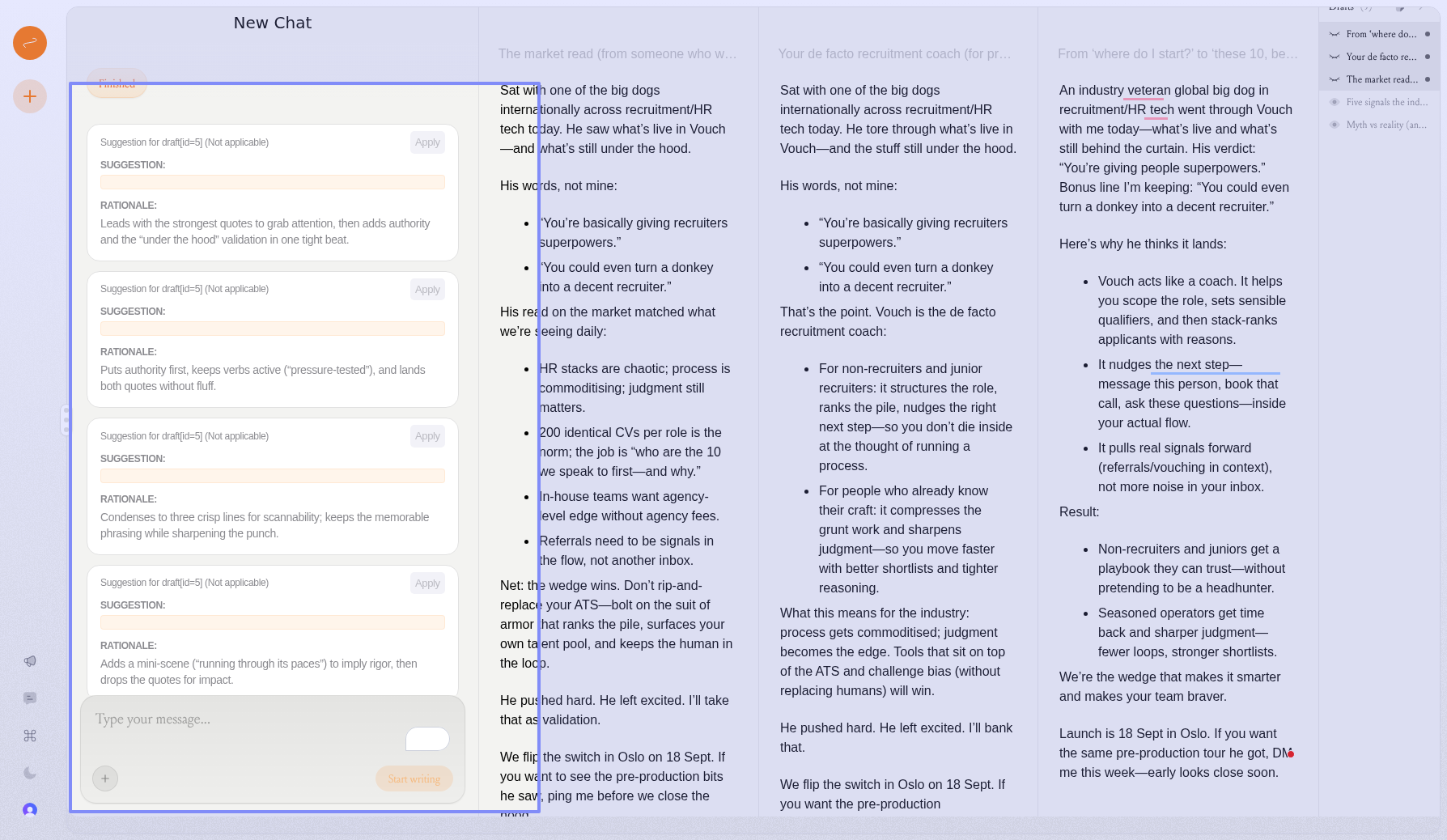The image size is (1447, 840).
Task: Select 'Your de facto re...' draft in list
Action: (x=1381, y=57)
